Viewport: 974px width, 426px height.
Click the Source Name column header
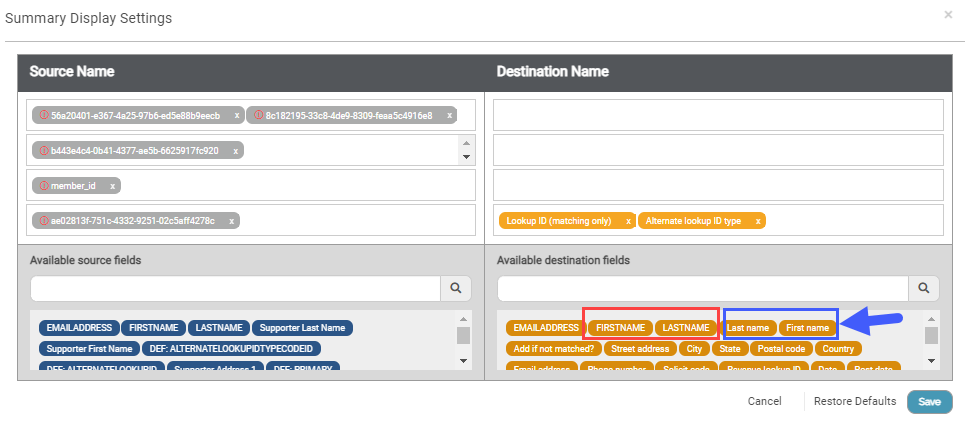click(x=72, y=71)
